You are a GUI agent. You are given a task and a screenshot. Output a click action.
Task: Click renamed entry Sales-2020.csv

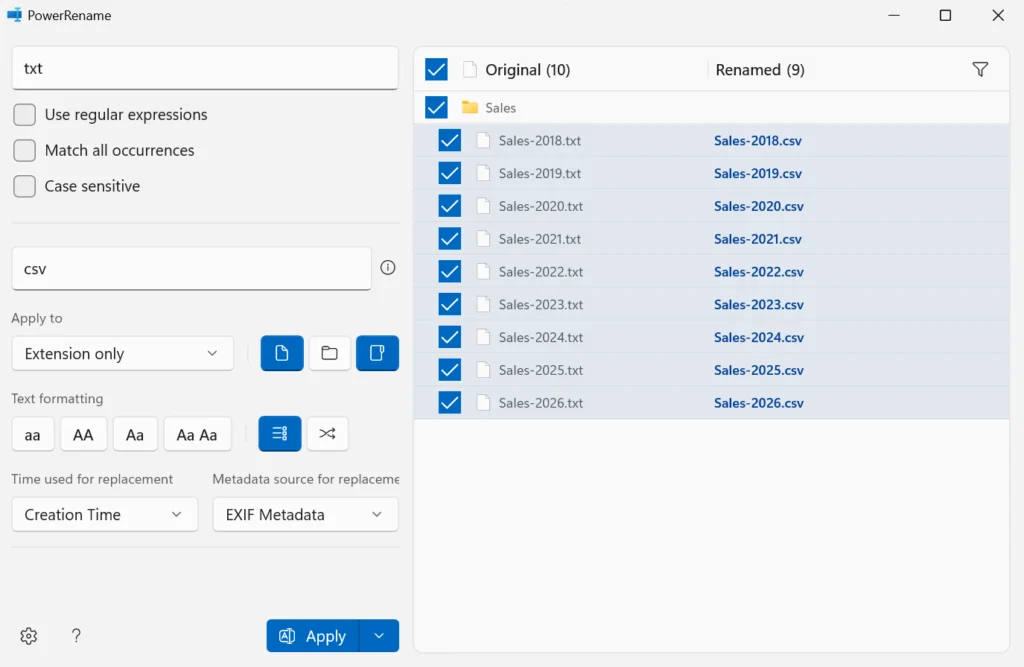759,206
